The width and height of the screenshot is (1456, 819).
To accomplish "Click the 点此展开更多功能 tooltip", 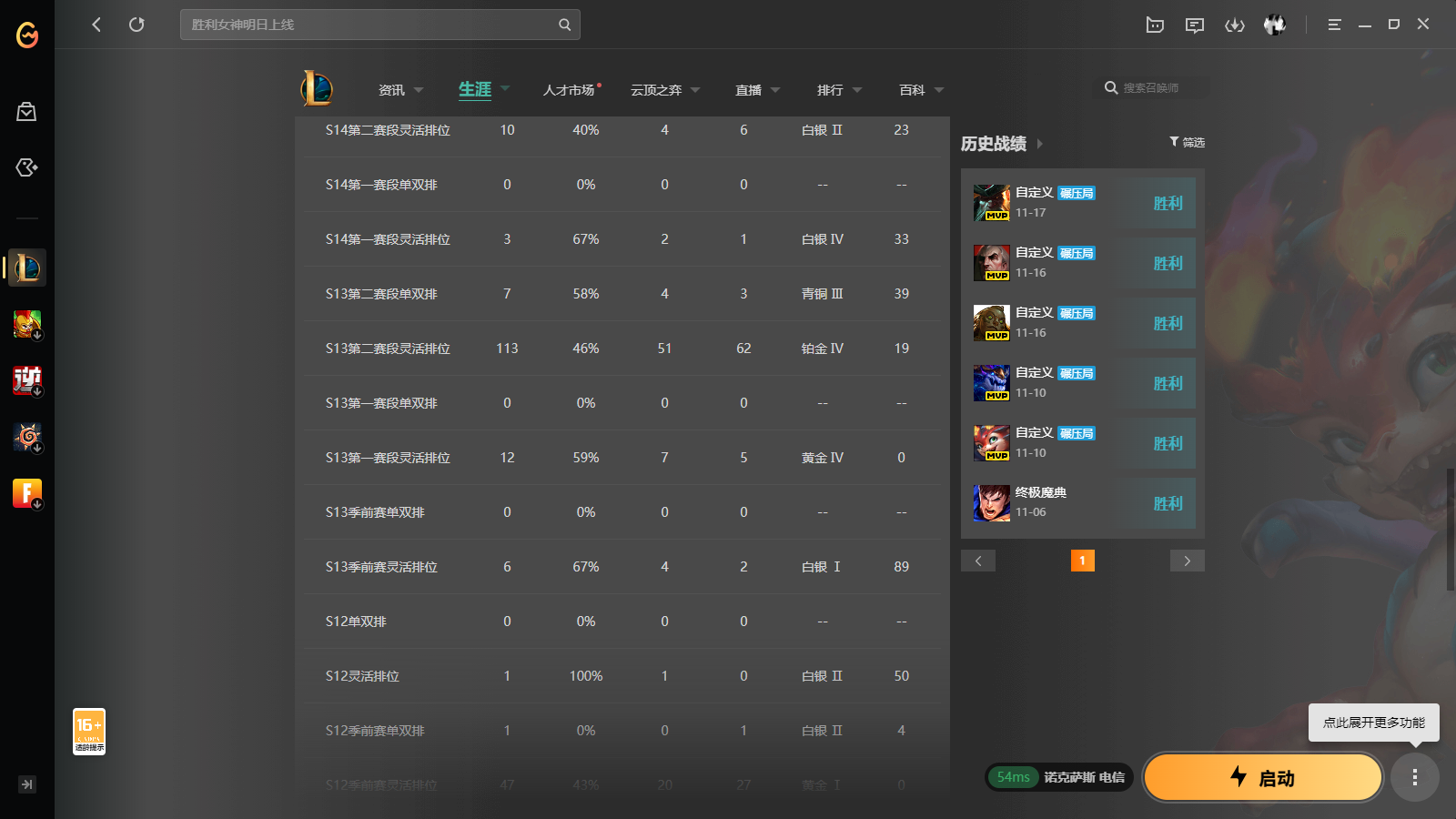I will click(x=1374, y=723).
